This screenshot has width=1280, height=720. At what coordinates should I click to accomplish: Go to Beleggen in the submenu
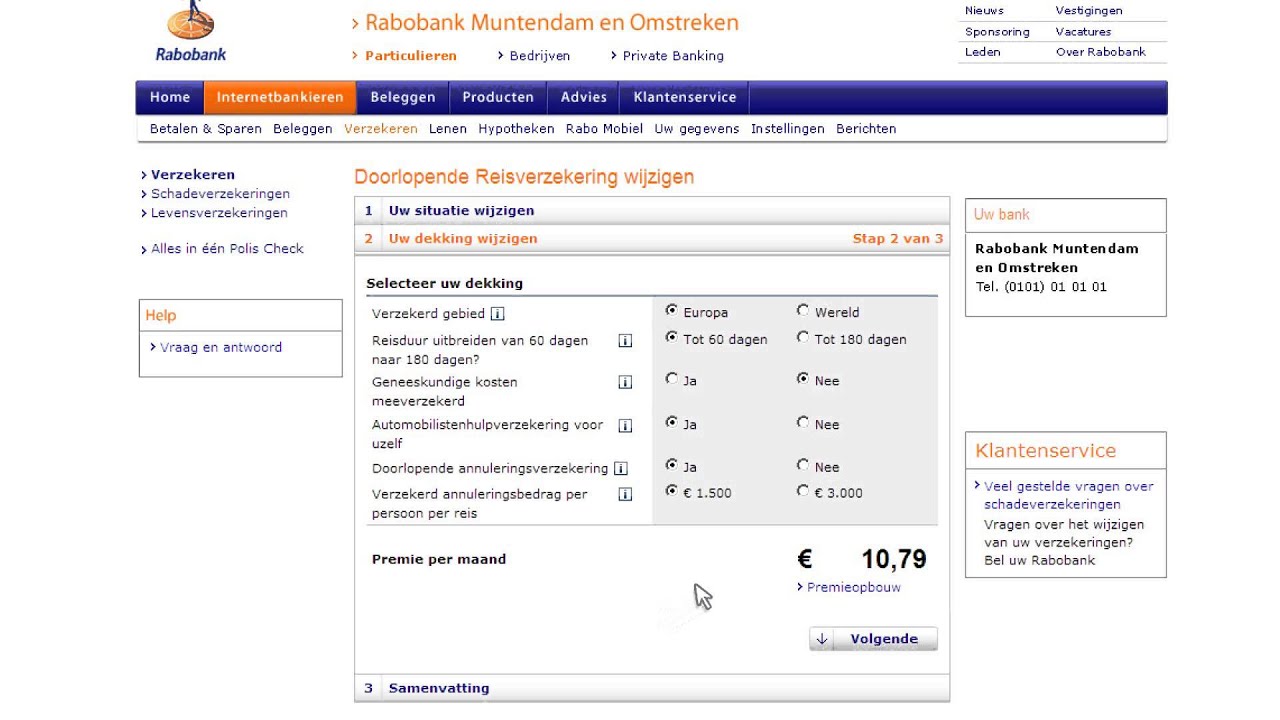coord(303,129)
